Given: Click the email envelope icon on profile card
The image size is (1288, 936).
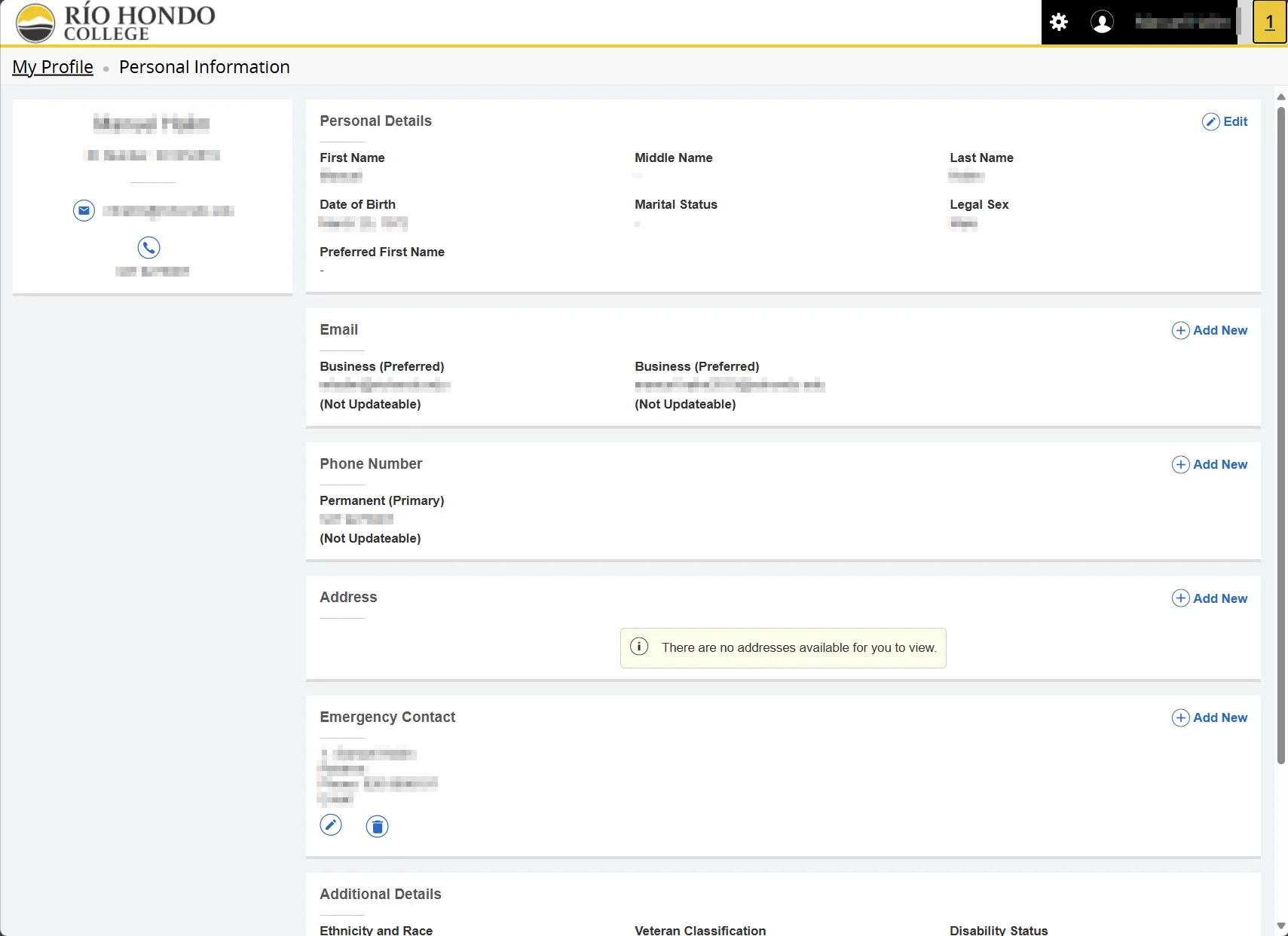Looking at the screenshot, I should point(83,210).
